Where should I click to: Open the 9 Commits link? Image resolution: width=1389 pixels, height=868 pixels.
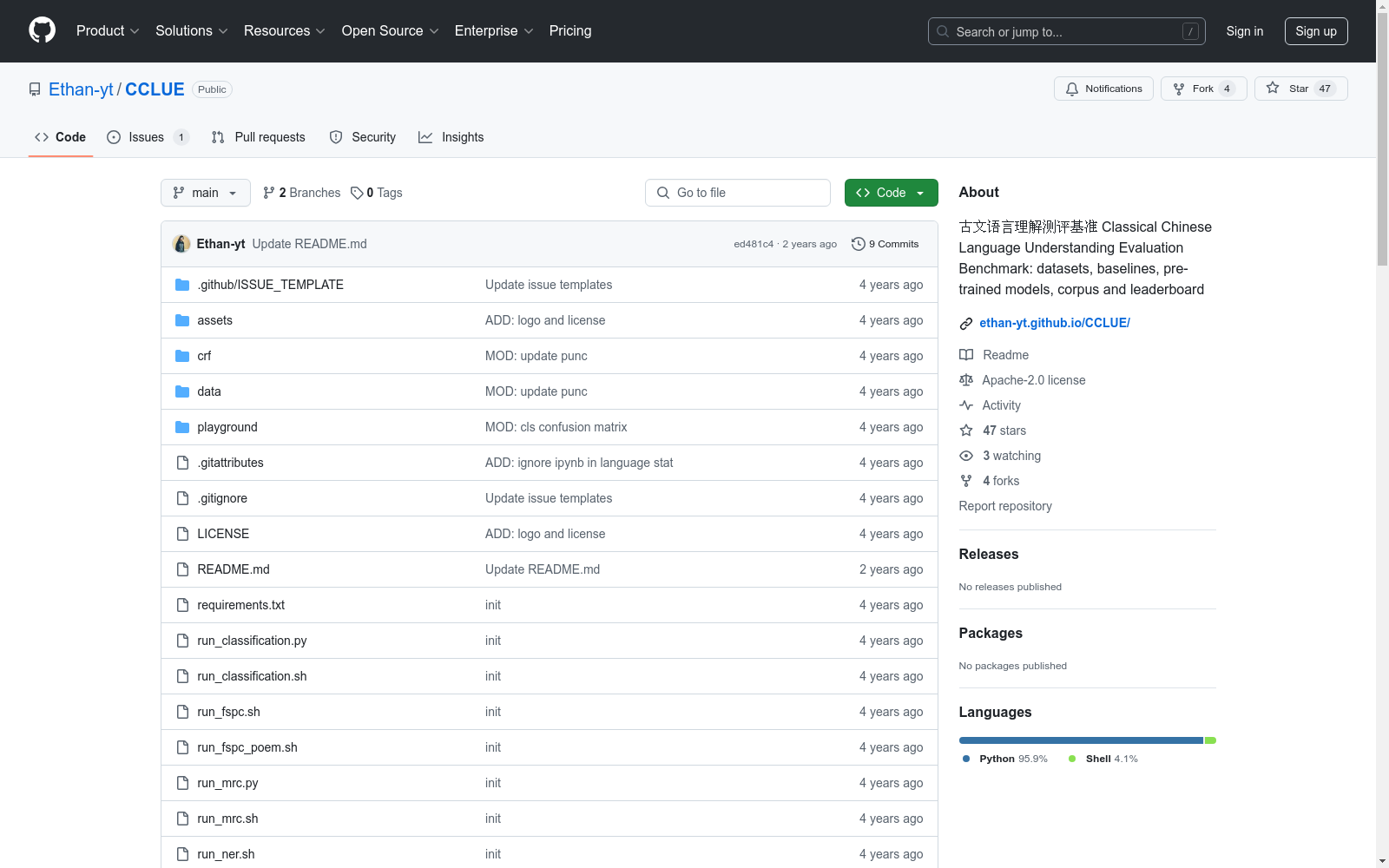(x=885, y=244)
